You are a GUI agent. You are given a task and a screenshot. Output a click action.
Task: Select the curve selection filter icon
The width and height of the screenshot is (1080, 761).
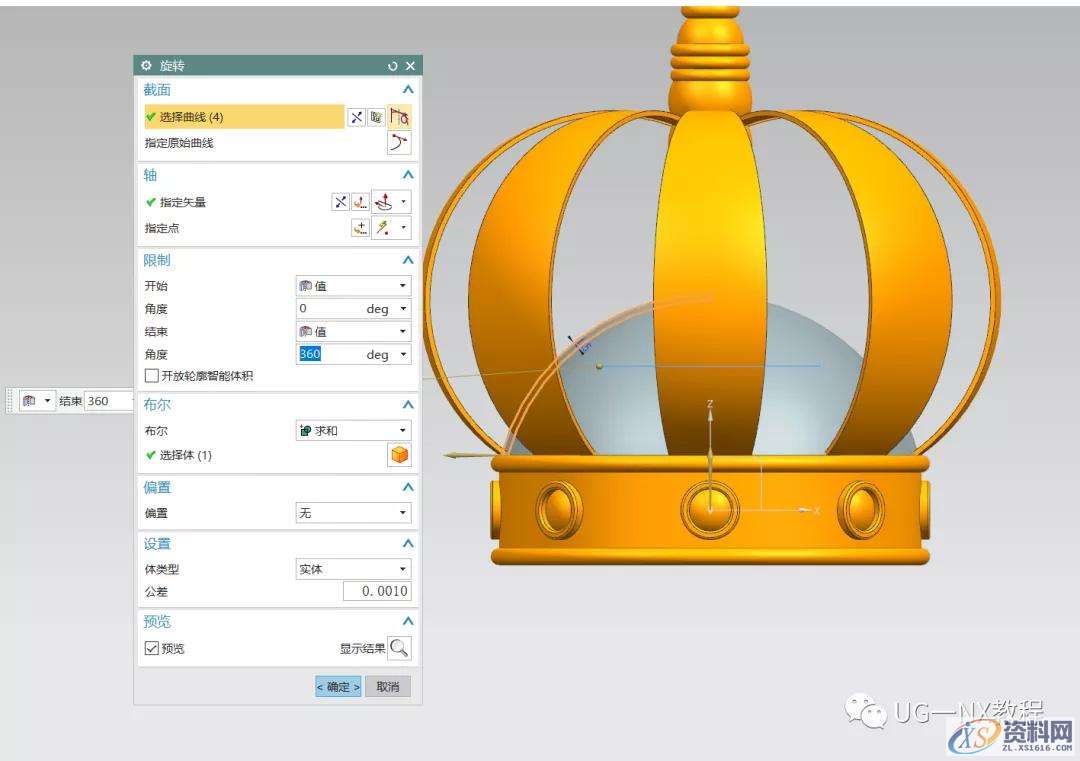377,117
